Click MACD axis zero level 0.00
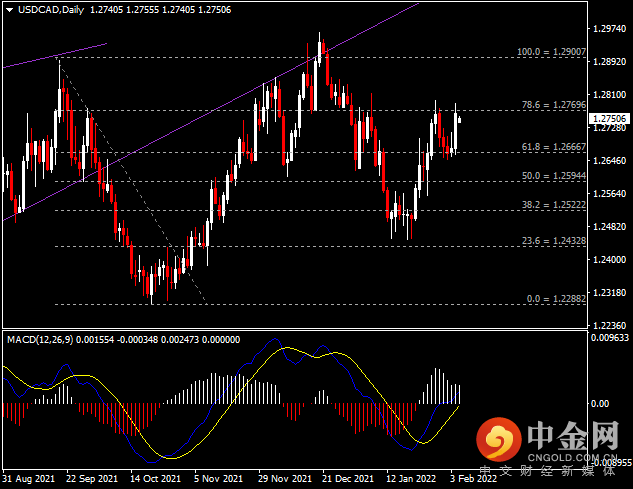633x489 pixels. coord(599,404)
